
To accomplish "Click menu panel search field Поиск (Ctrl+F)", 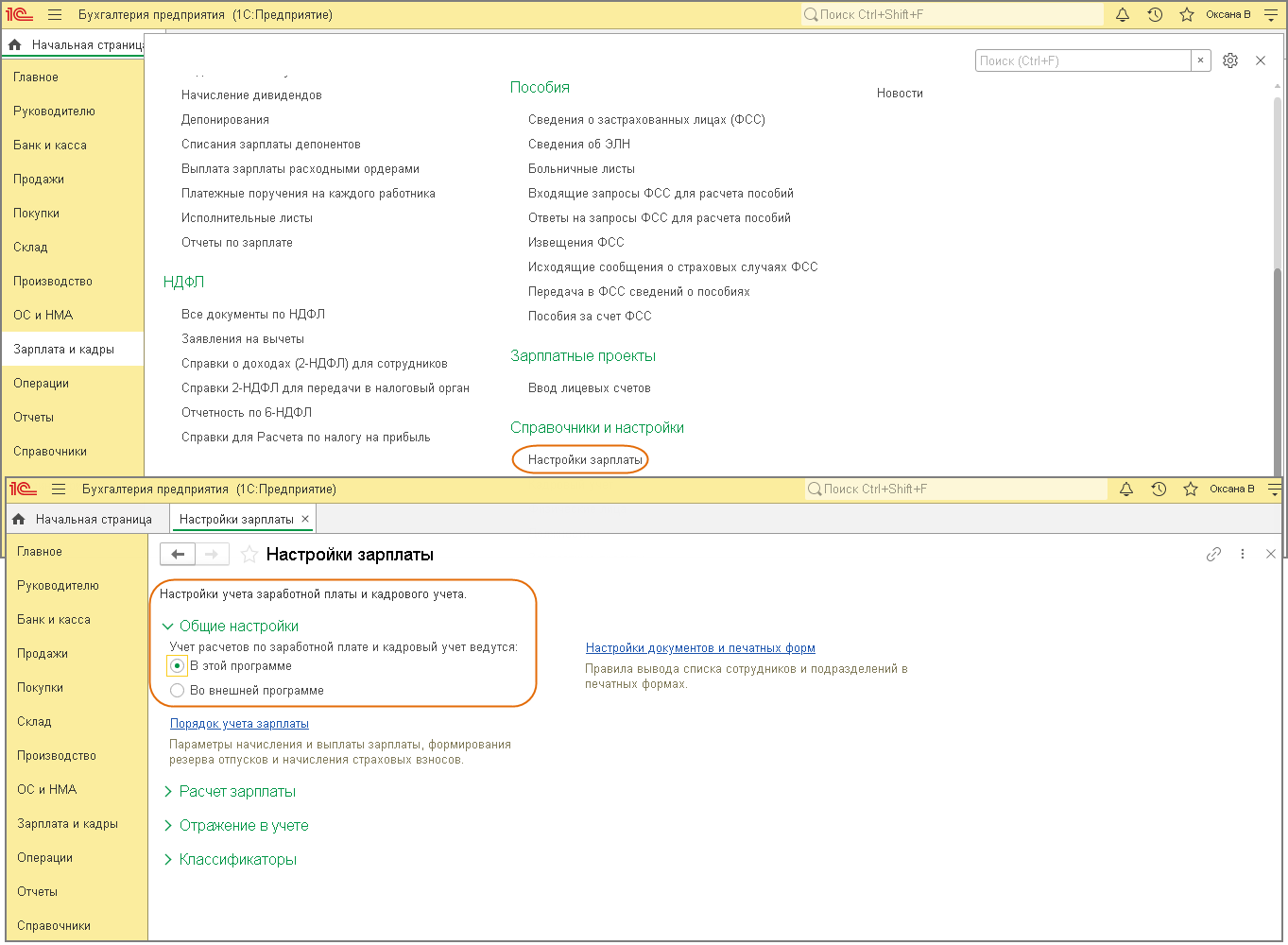I will point(1083,60).
